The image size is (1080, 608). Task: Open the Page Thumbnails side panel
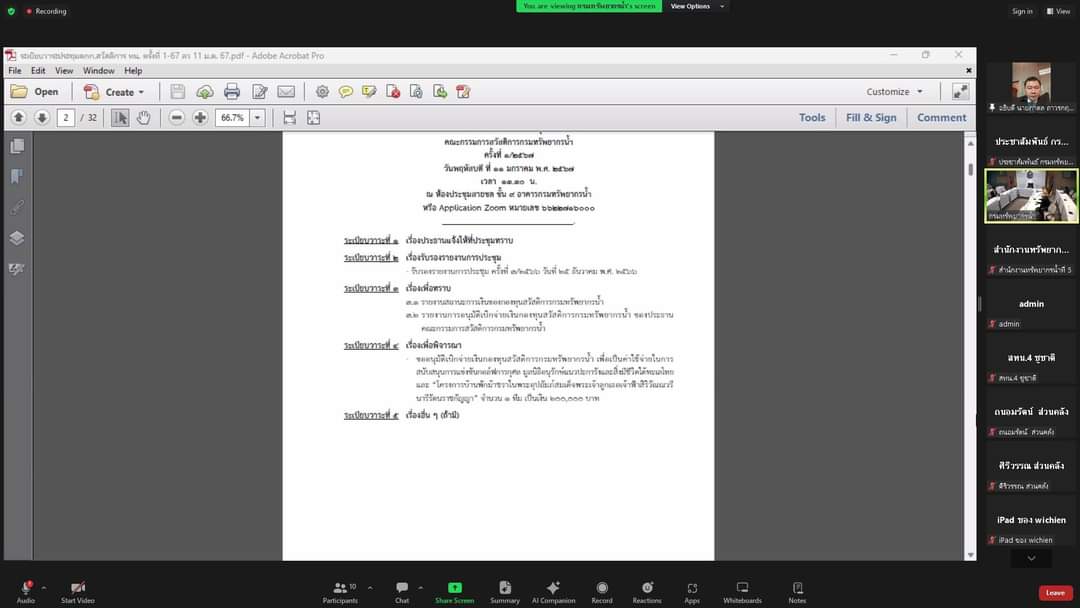[x=17, y=146]
